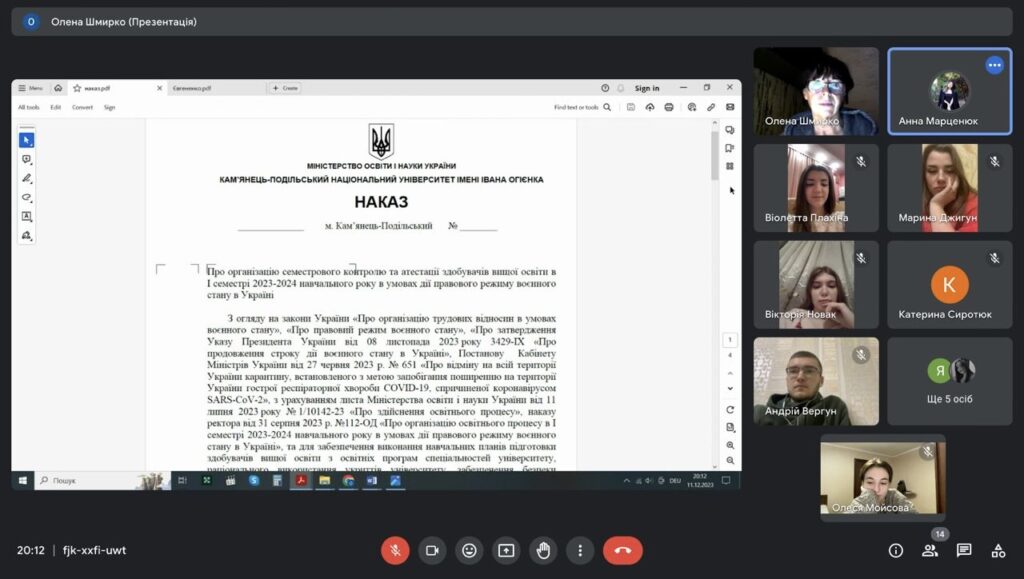Toggle the camera on or off

tap(432, 550)
